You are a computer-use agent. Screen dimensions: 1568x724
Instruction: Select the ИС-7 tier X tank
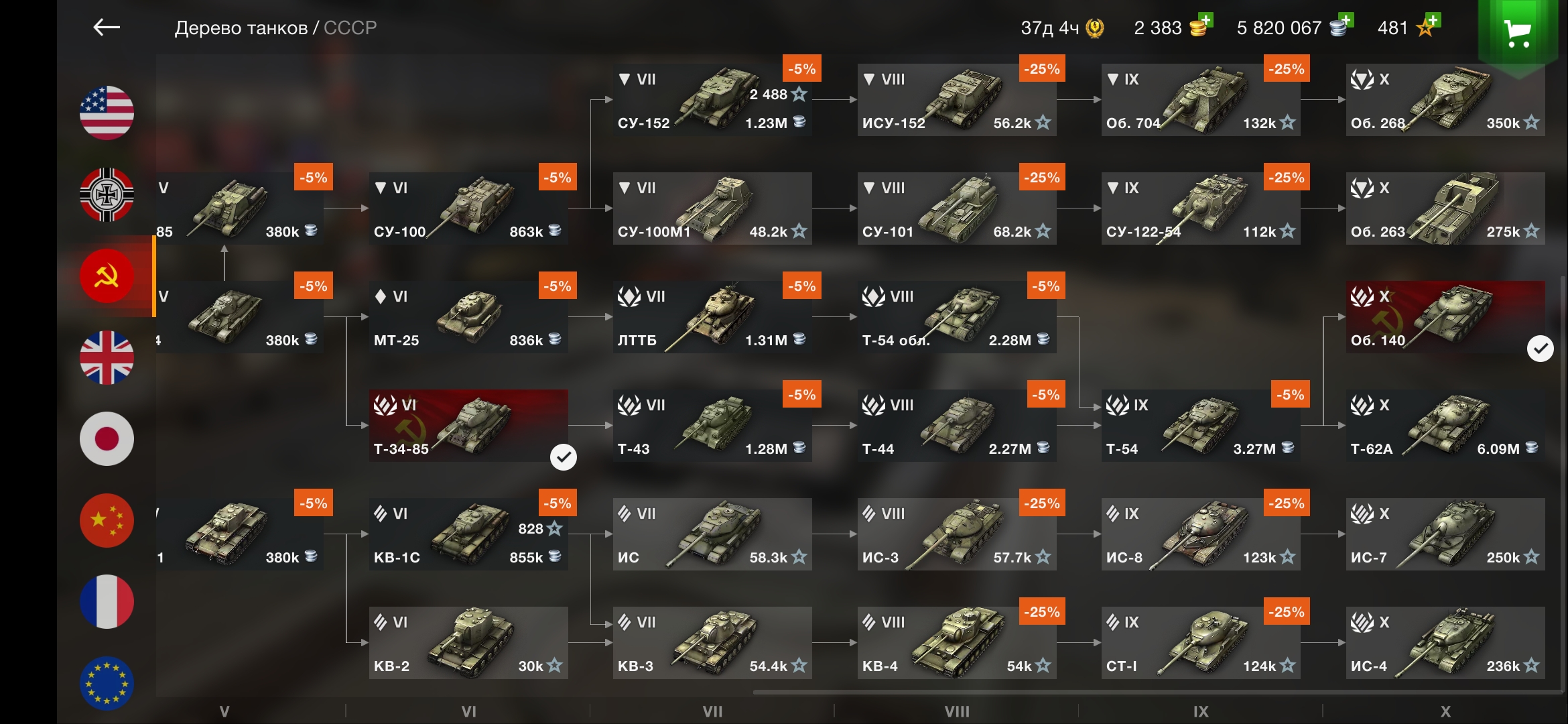1445,534
